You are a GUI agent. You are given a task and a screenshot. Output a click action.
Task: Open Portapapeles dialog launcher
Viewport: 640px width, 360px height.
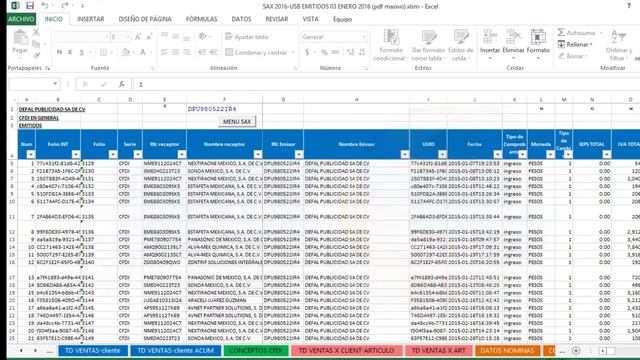coord(48,68)
